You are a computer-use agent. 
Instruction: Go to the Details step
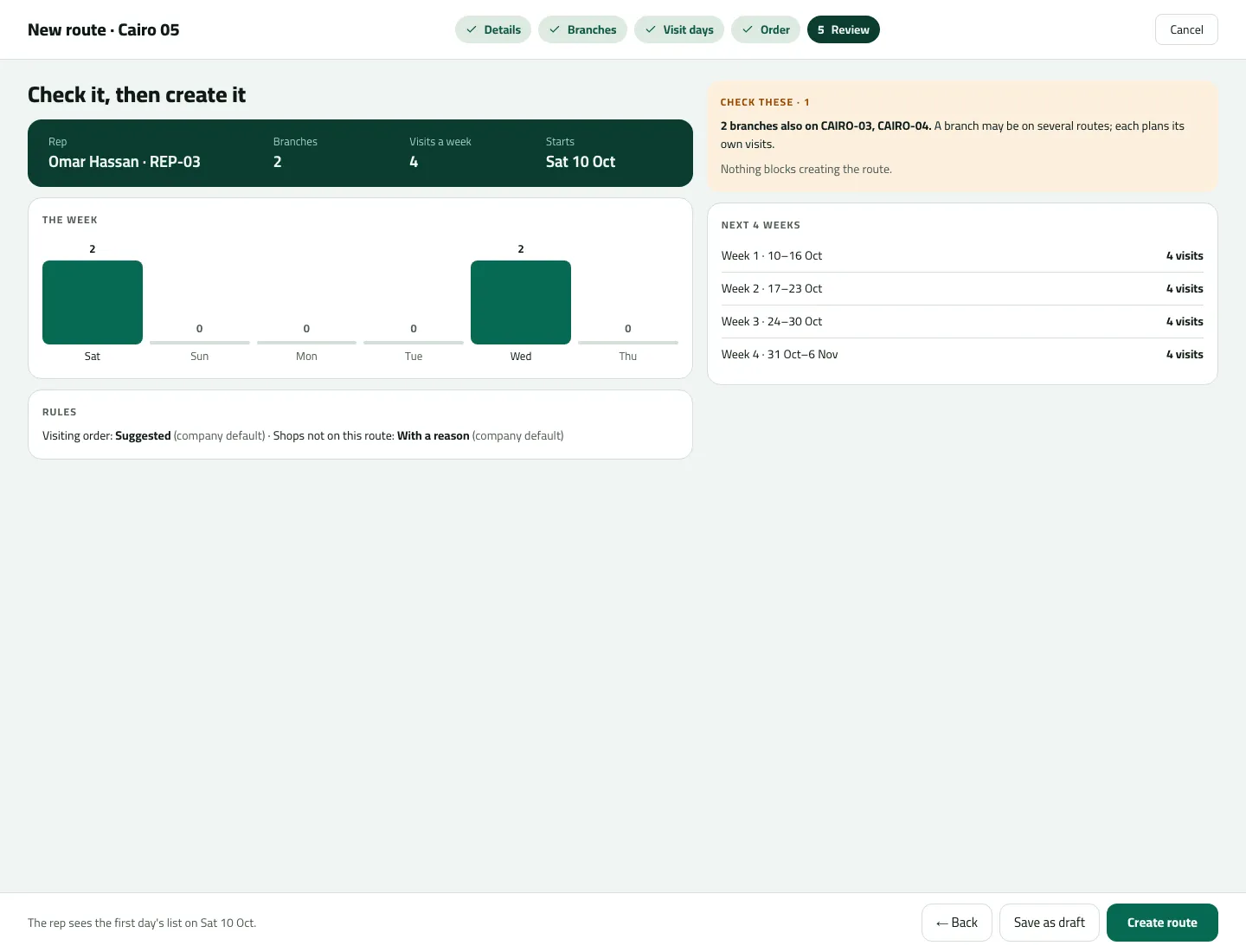point(493,29)
